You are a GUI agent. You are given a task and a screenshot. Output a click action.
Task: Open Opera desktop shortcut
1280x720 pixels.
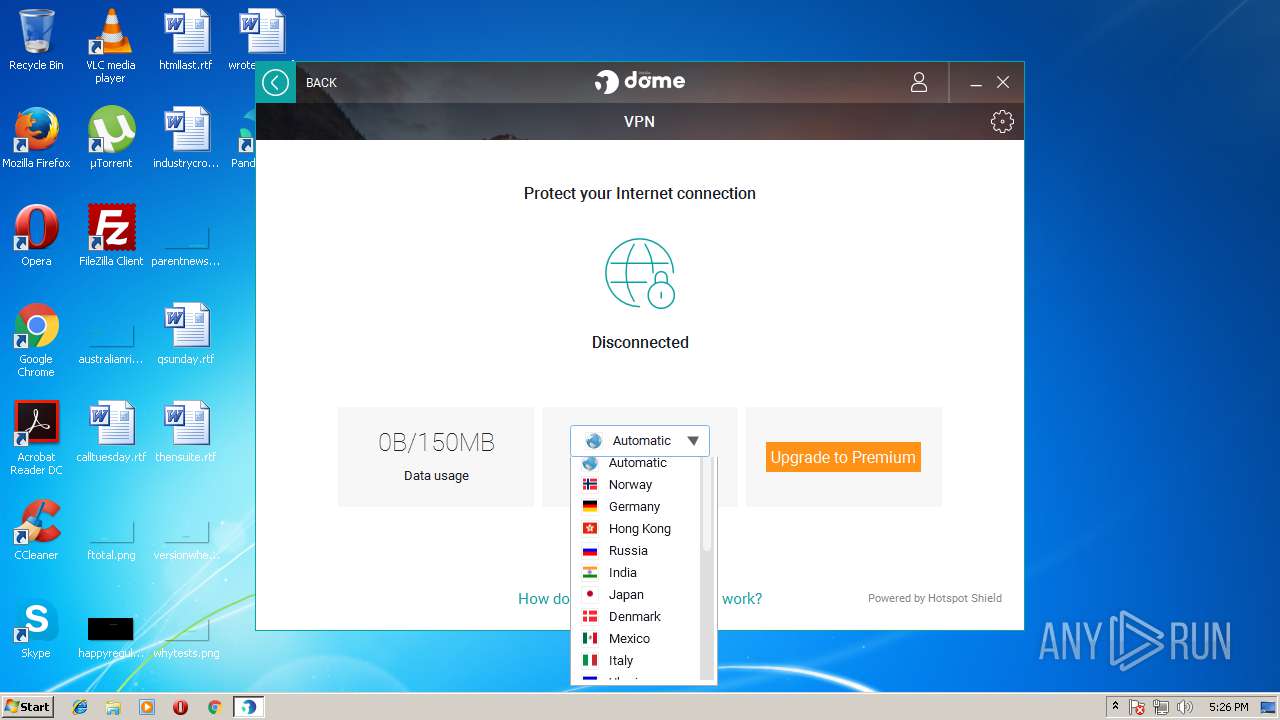(36, 236)
